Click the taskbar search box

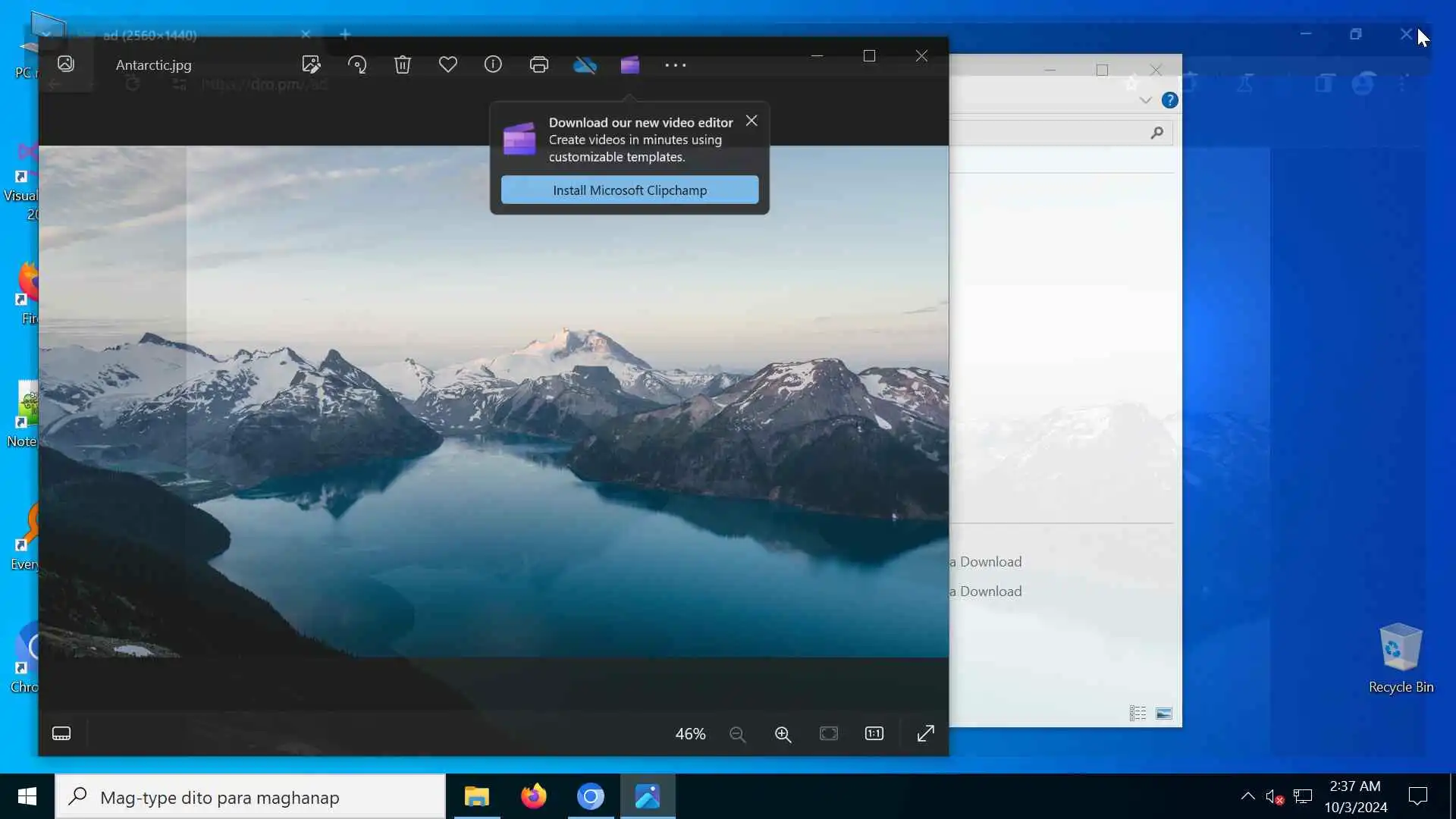coord(250,797)
